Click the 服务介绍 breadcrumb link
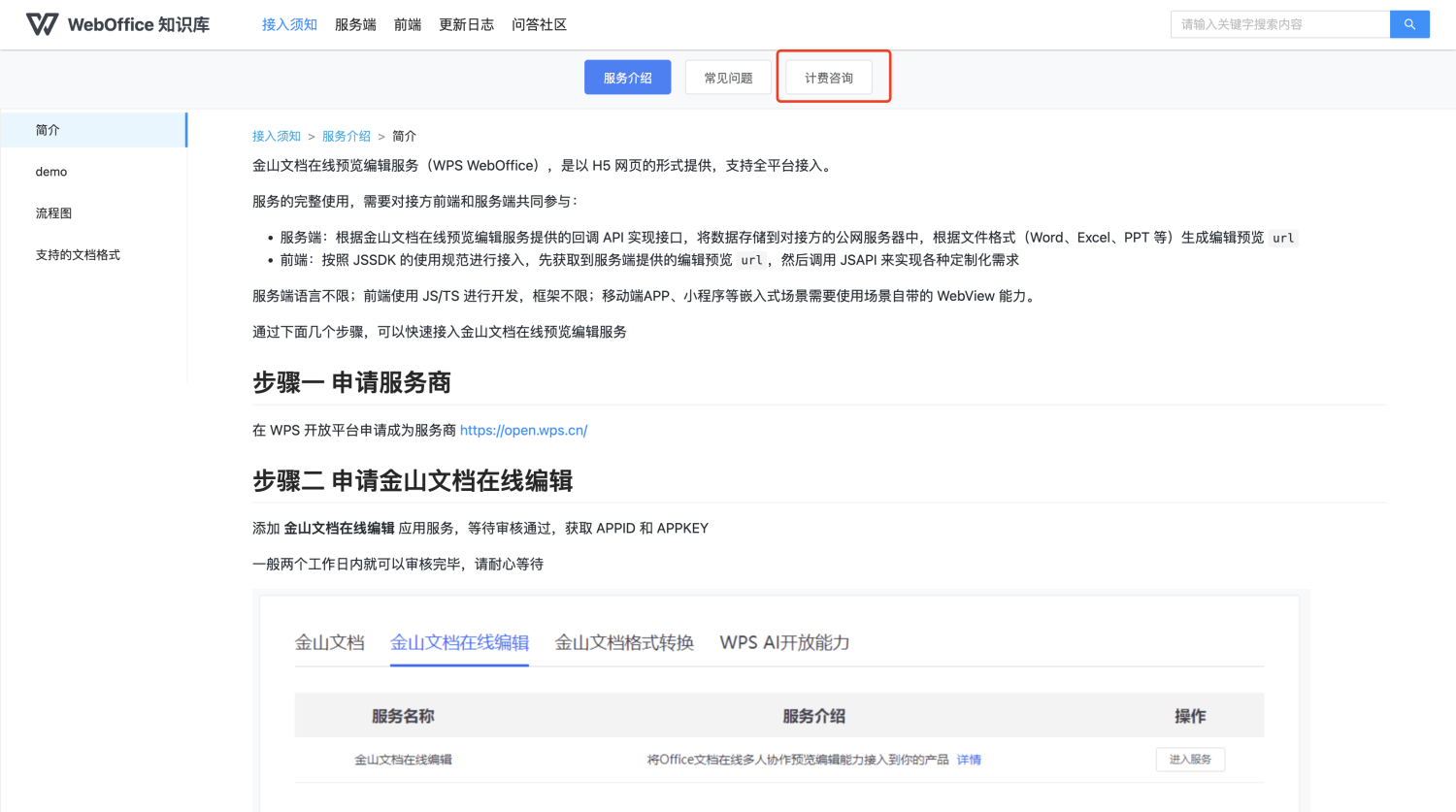The width and height of the screenshot is (1456, 812). [x=347, y=136]
